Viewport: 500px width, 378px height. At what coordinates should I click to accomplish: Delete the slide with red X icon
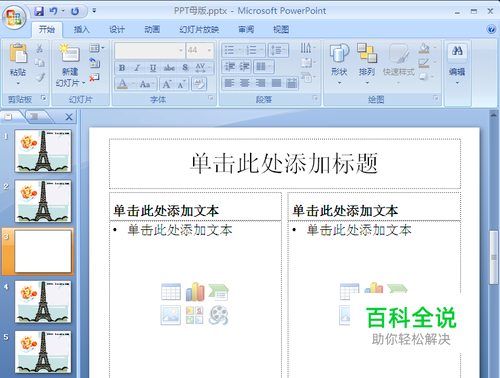94,77
